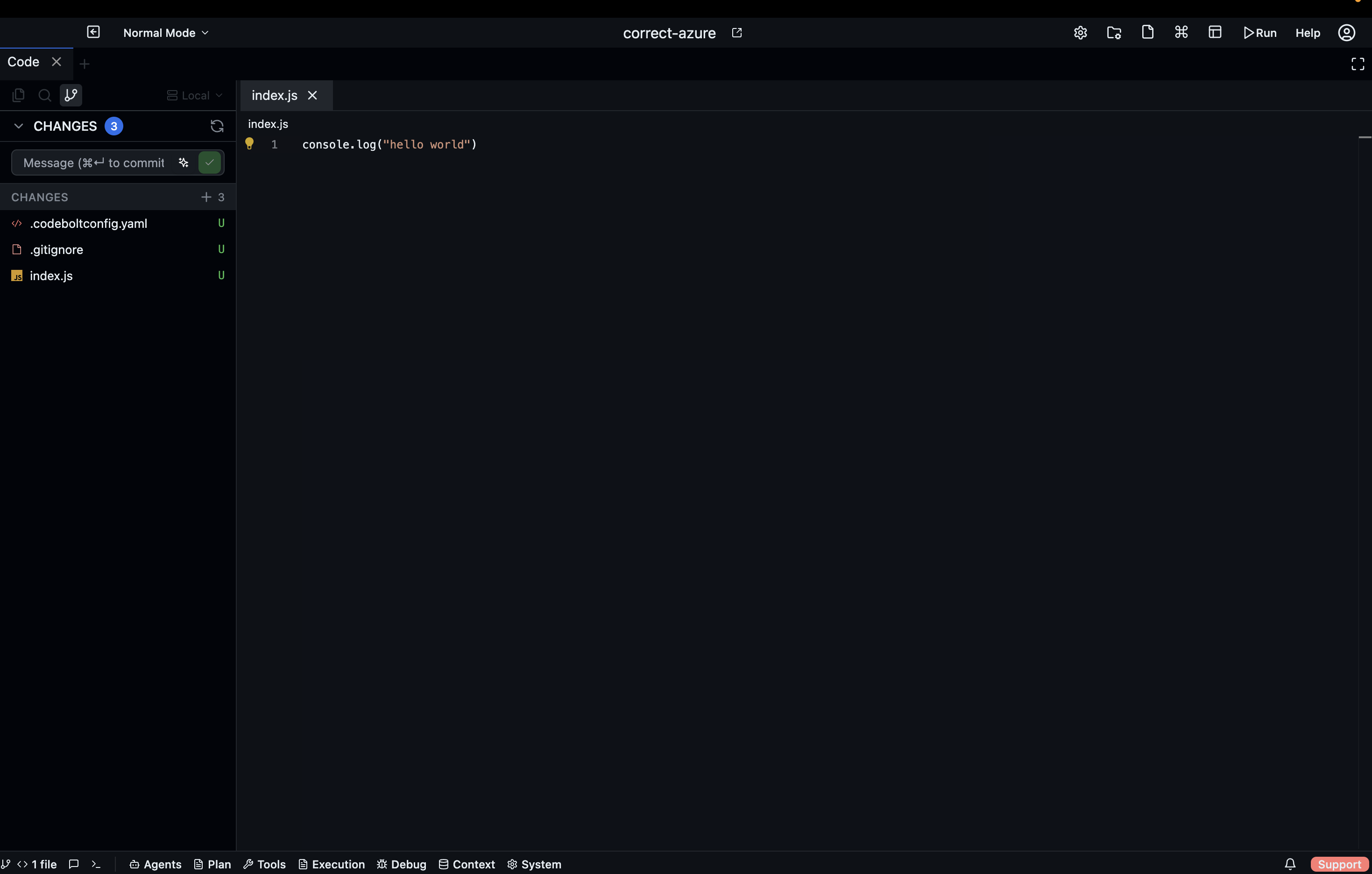Select the source control panel icon
This screenshot has height=874, width=1372.
click(71, 95)
